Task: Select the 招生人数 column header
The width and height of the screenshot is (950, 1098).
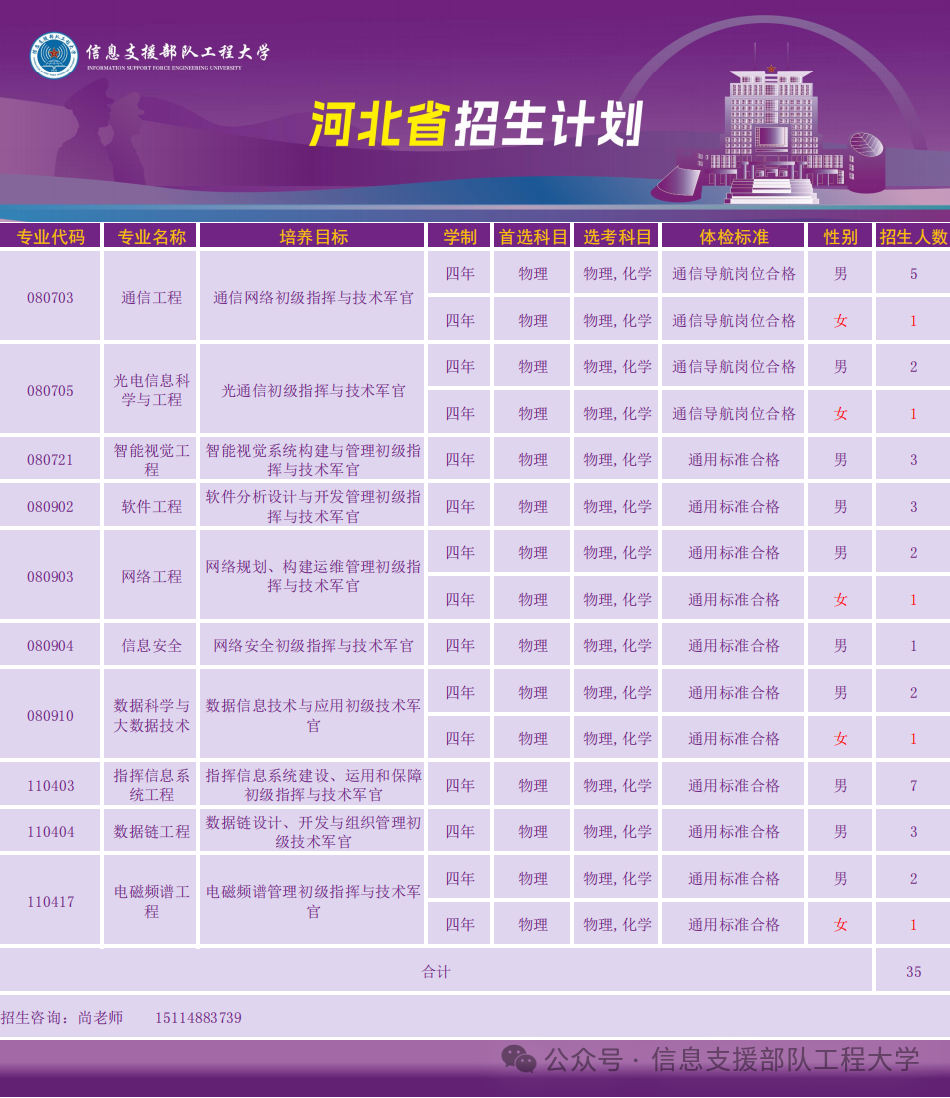Action: pos(913,237)
